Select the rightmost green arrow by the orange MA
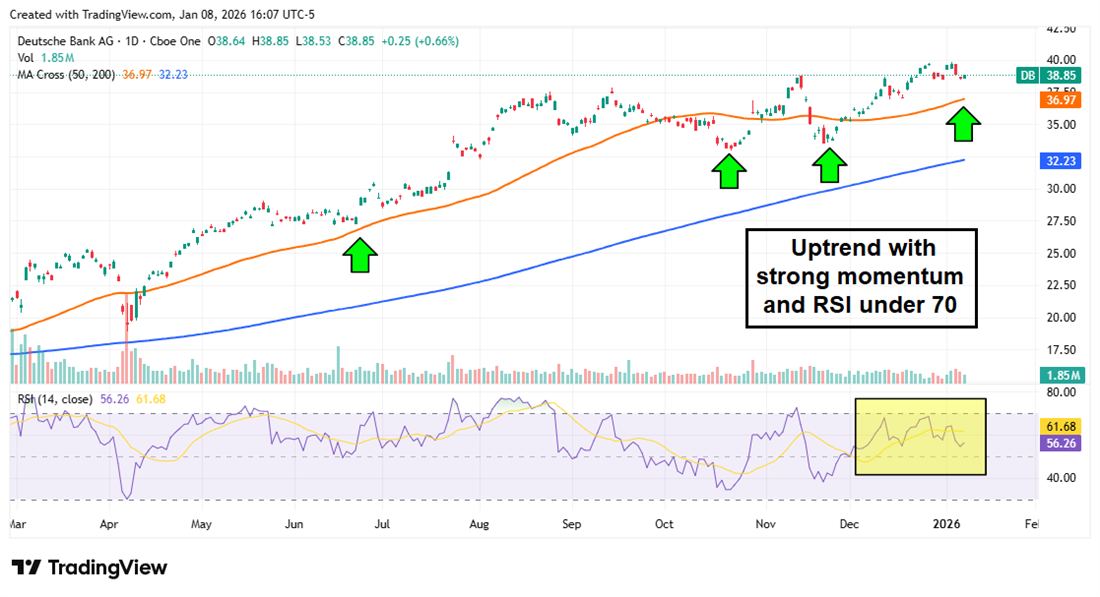 pyautogui.click(x=964, y=124)
